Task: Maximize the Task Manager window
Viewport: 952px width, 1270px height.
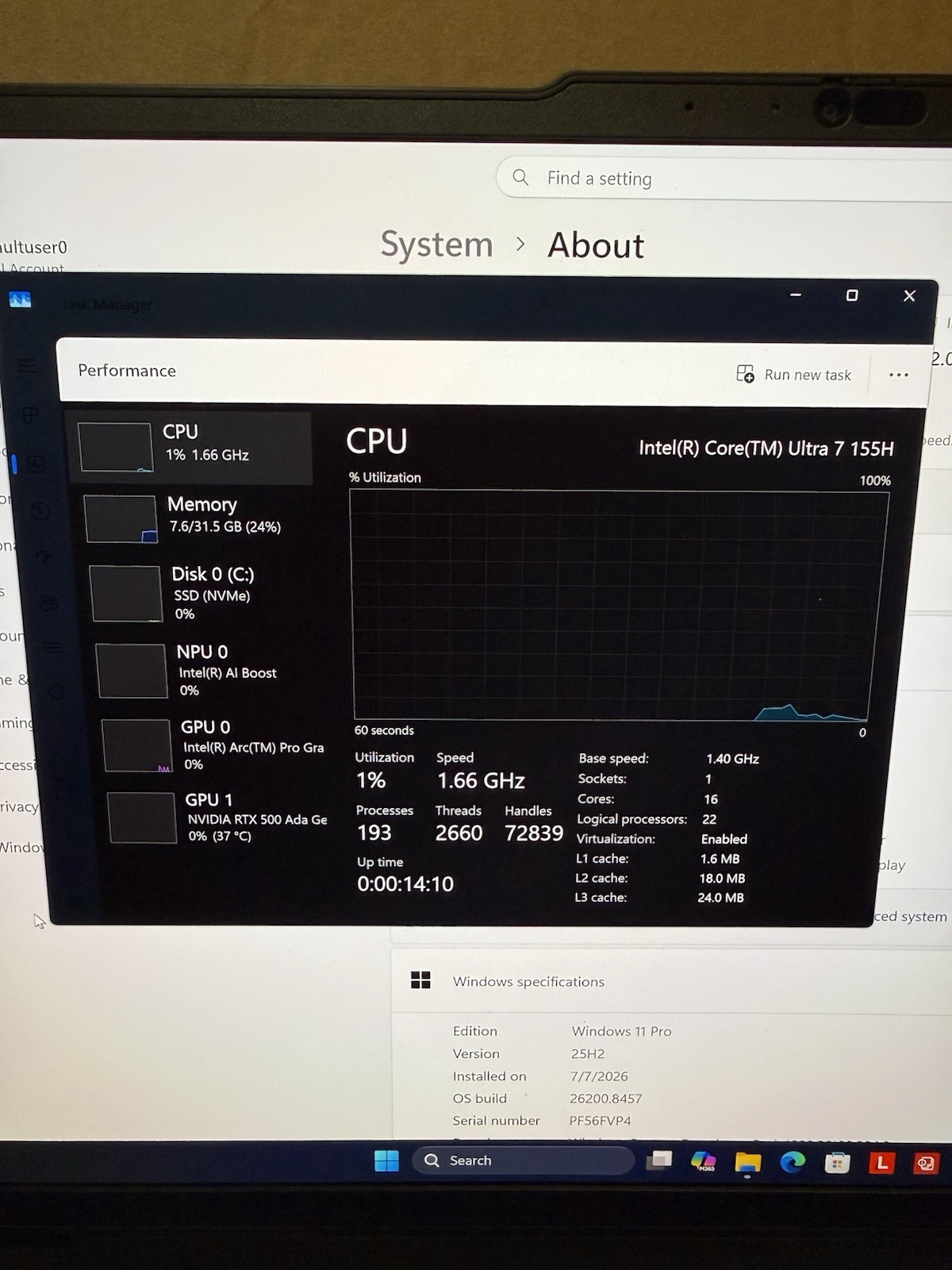Action: [851, 295]
